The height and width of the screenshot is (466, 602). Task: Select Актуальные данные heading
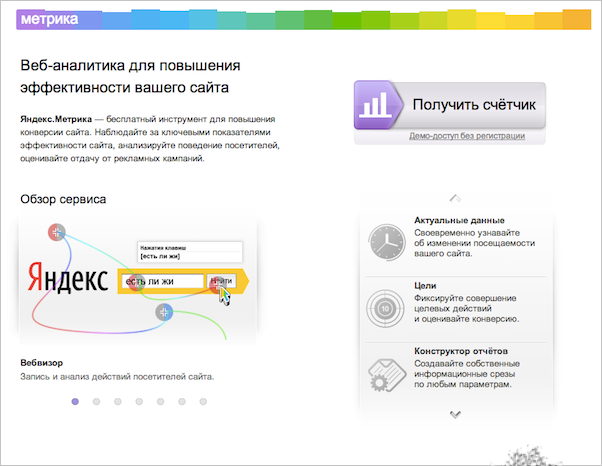point(459,220)
